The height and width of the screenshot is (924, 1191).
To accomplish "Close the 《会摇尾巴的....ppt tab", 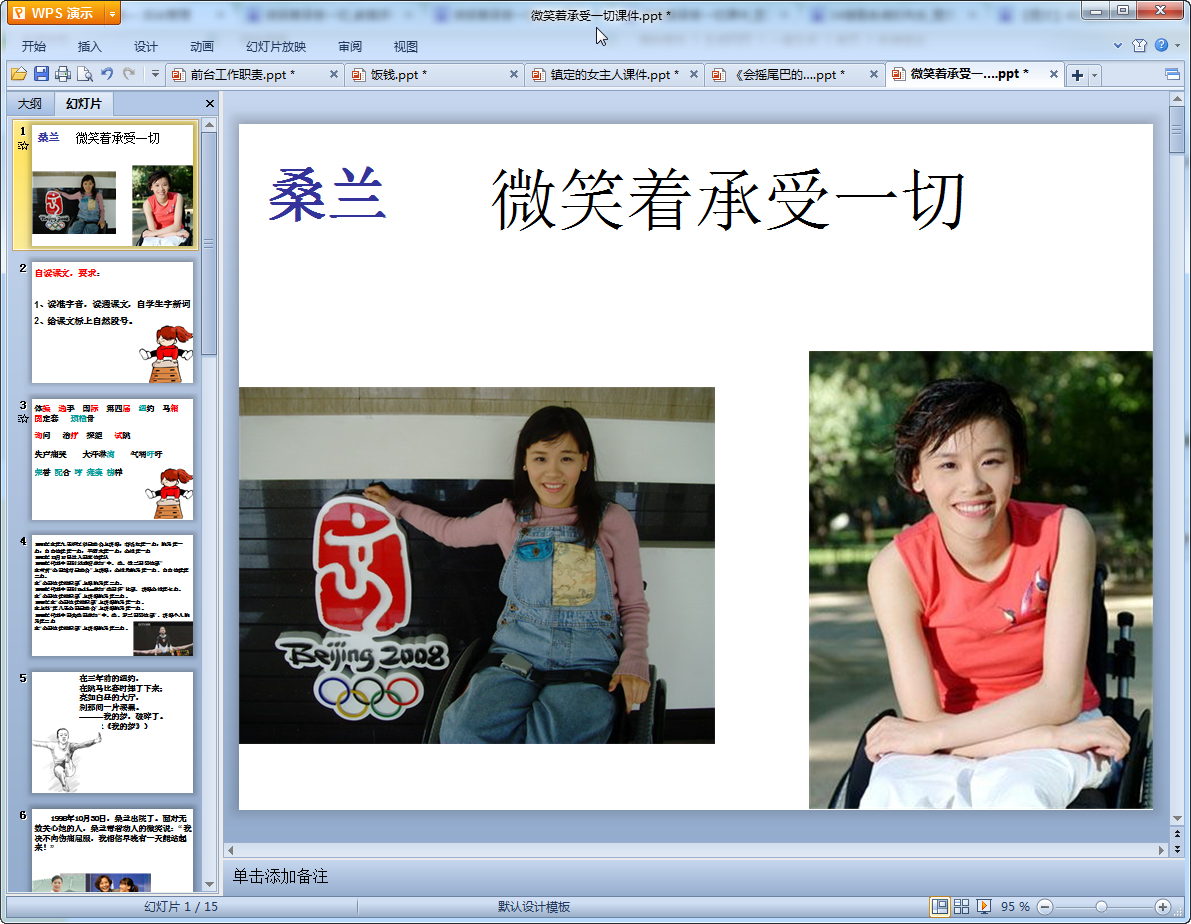I will coord(874,74).
